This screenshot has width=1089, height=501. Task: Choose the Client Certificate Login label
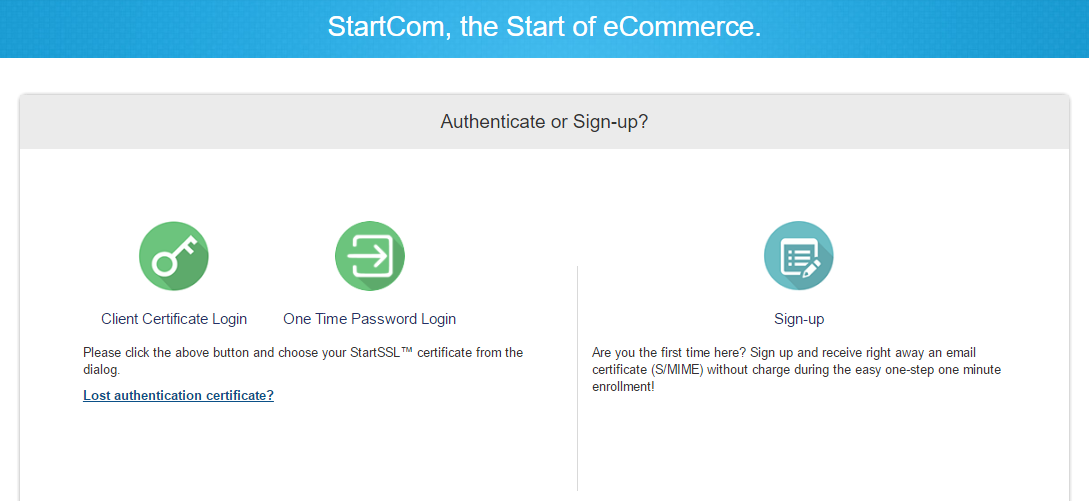click(x=174, y=319)
